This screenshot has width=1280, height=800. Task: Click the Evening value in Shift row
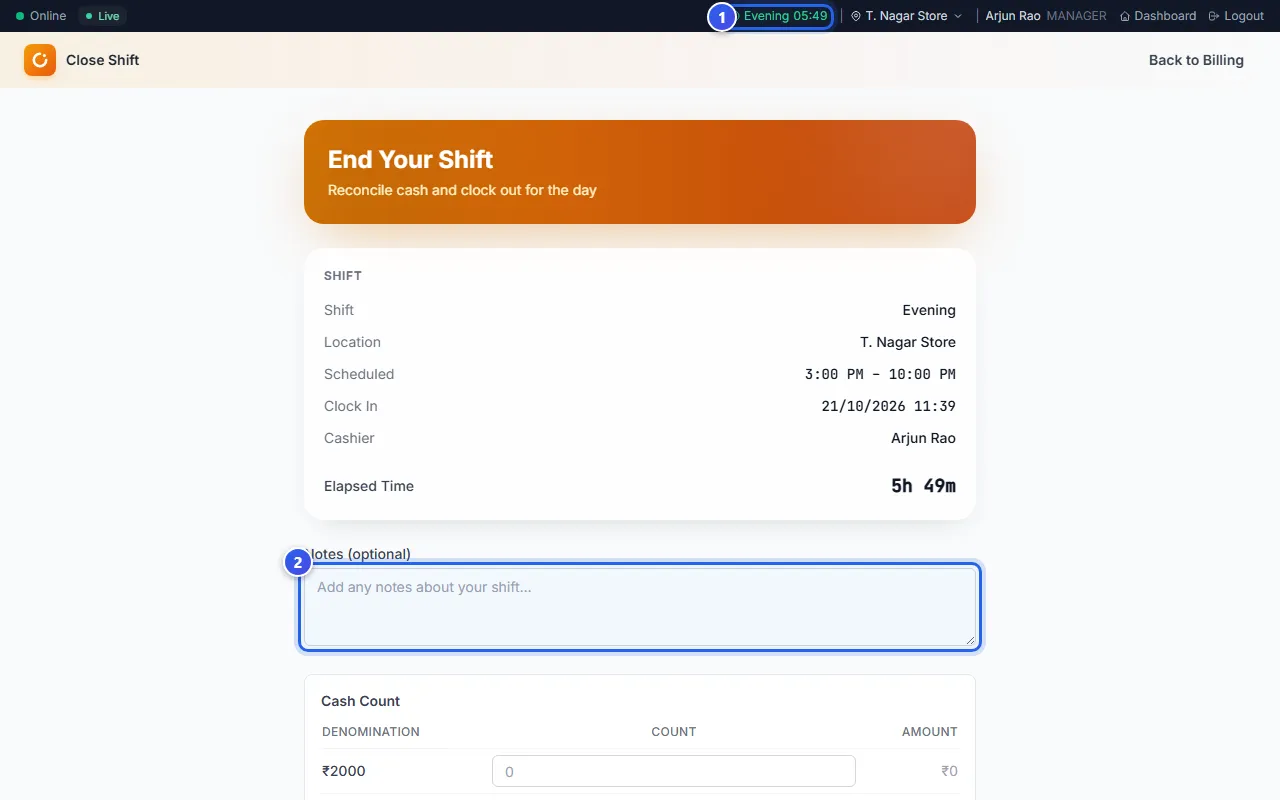[929, 310]
